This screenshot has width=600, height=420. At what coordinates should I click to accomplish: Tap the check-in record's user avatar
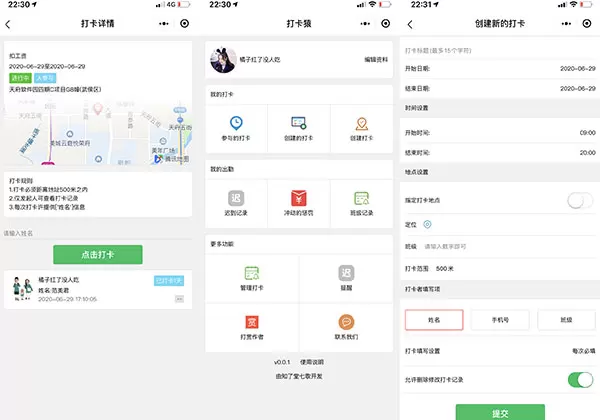point(23,289)
